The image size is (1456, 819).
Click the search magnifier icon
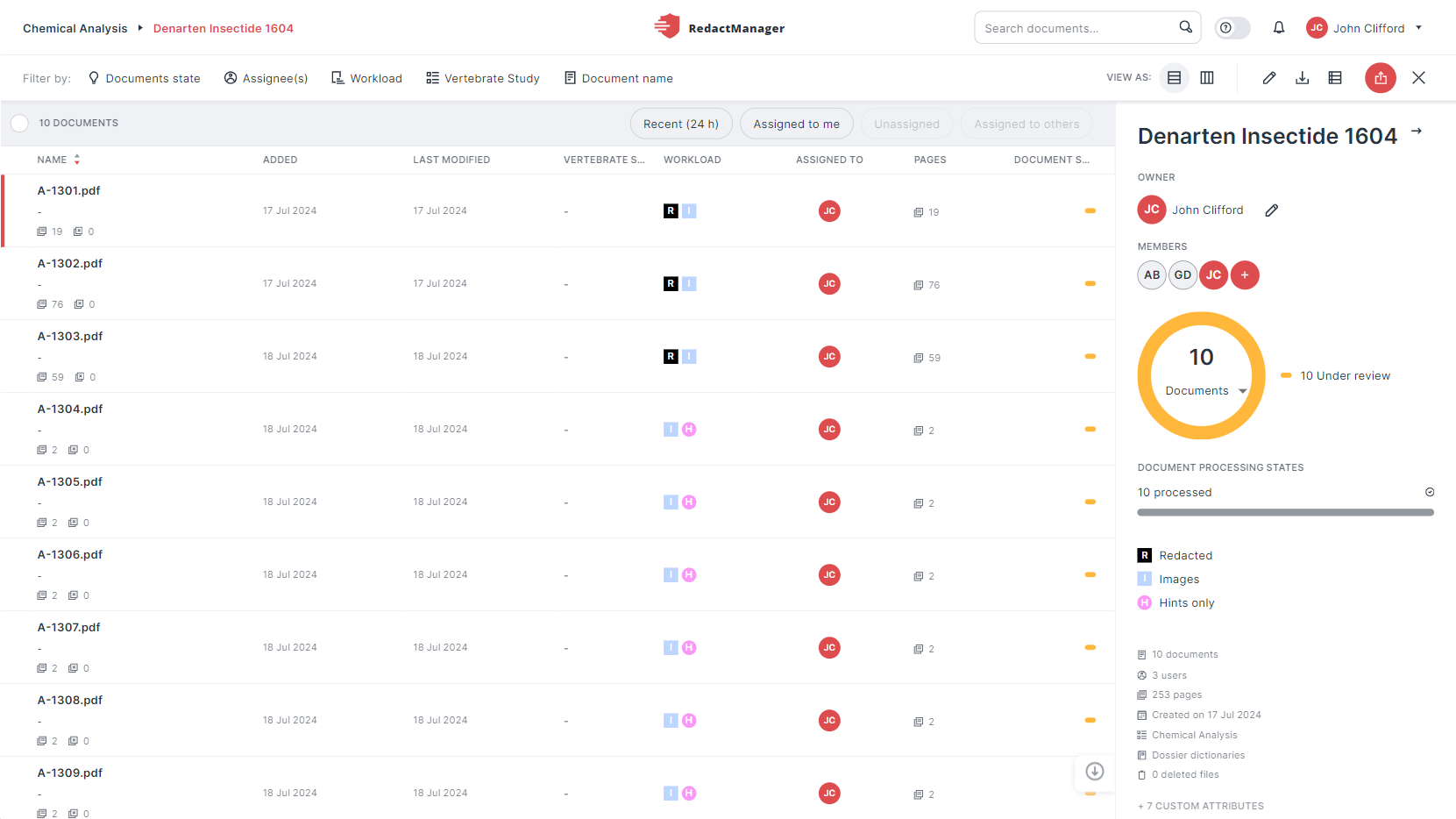pos(1185,27)
